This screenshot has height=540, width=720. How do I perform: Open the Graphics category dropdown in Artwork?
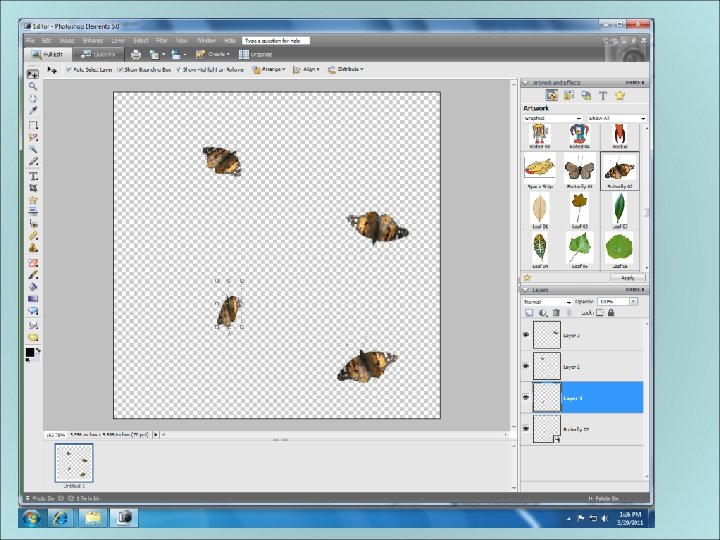point(553,118)
